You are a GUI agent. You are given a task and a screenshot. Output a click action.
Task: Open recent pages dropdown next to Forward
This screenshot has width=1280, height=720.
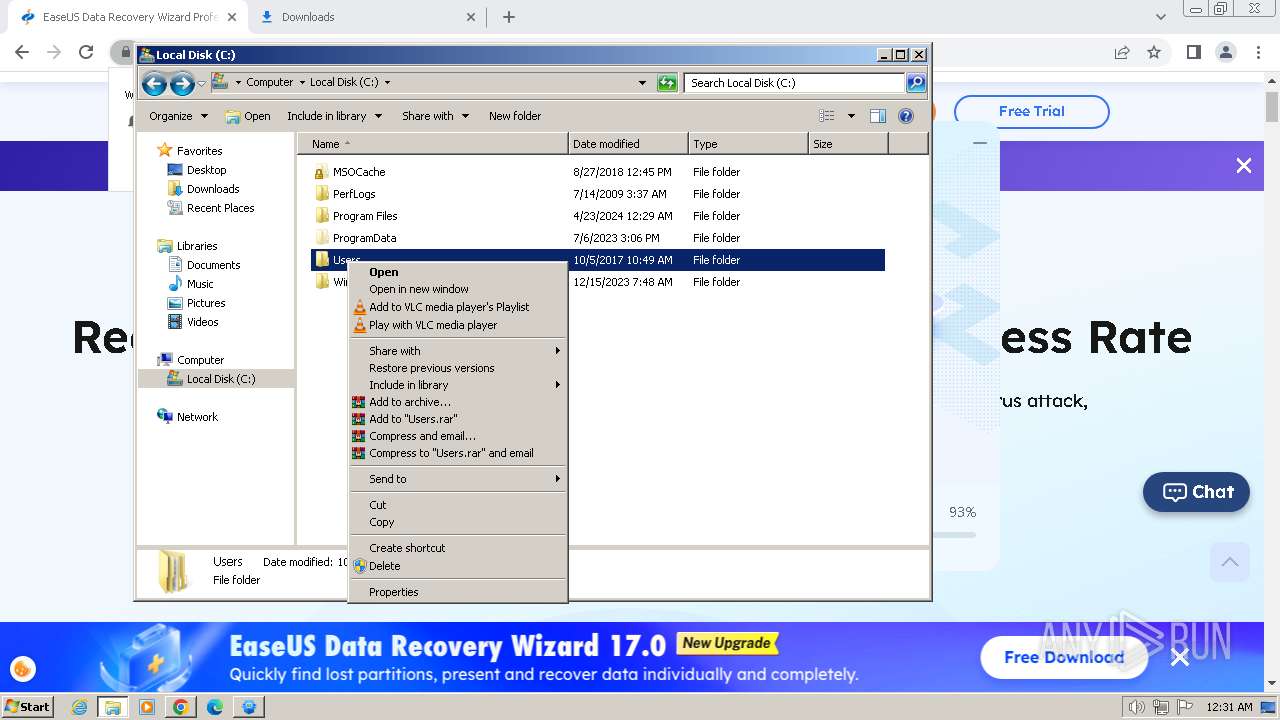[x=202, y=84]
